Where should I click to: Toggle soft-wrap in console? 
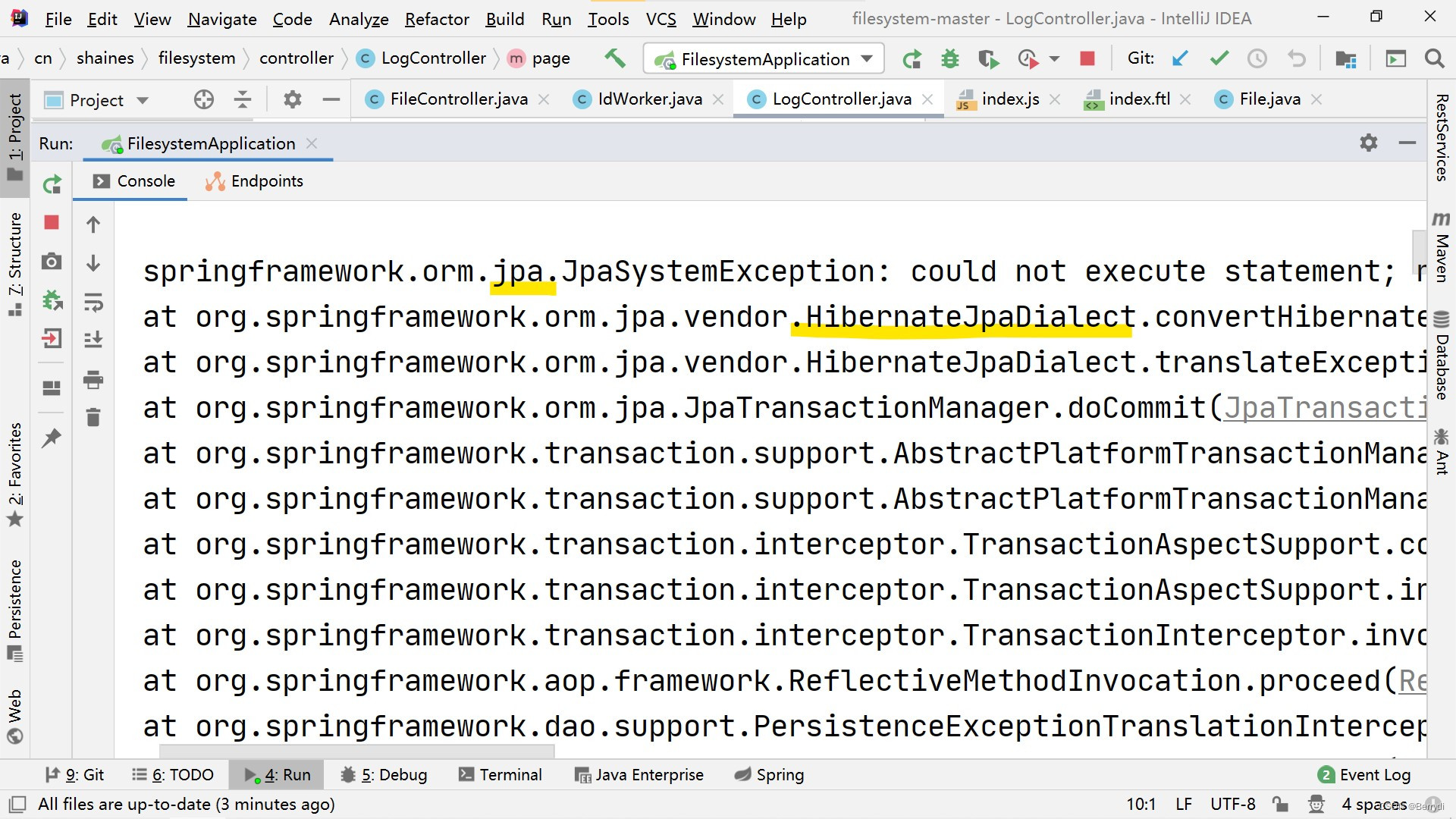[x=93, y=302]
